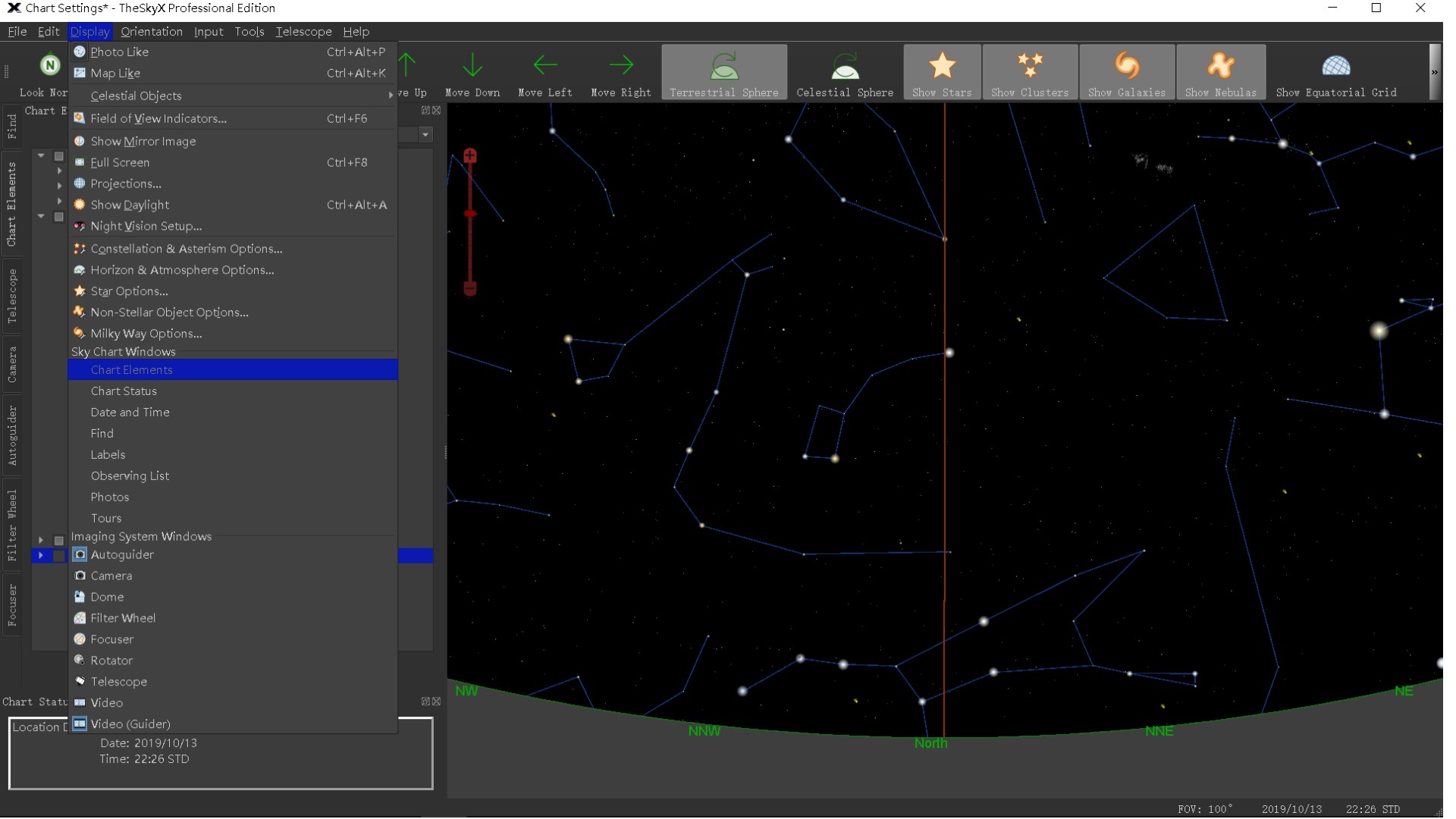1456x819 pixels.
Task: Open the Labels window
Action: [x=233, y=454]
